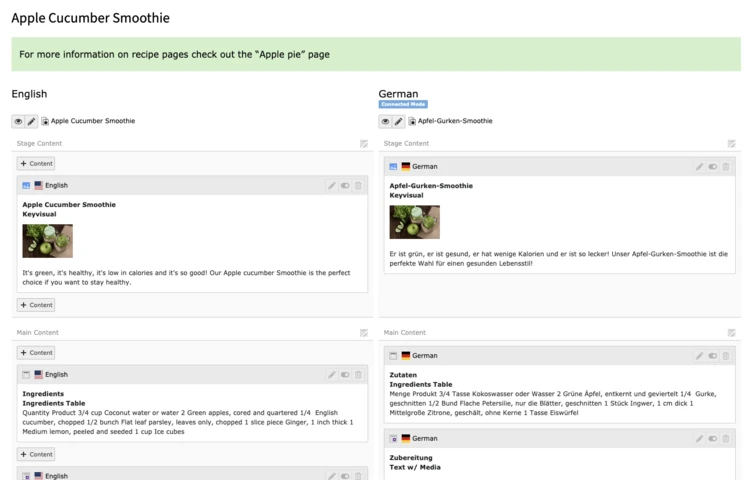
Task: Add content at top of English Main Content
Action: 36,352
